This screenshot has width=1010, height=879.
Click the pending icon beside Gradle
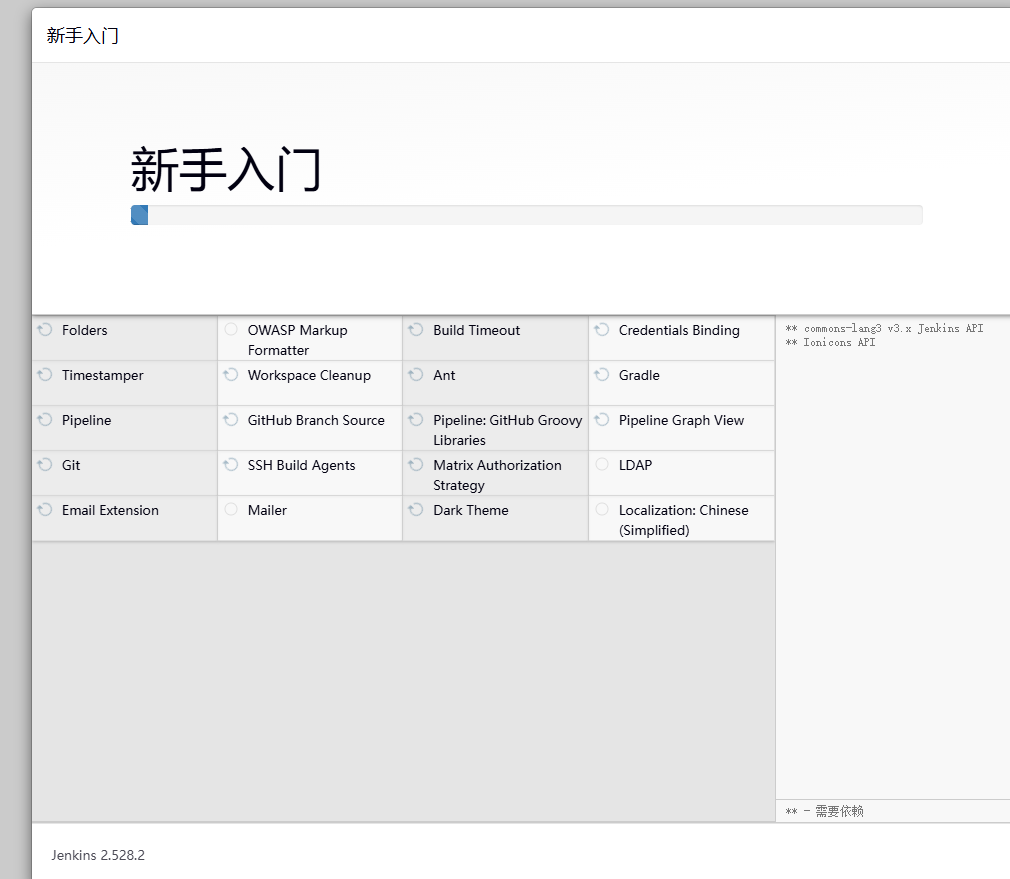[x=602, y=375]
